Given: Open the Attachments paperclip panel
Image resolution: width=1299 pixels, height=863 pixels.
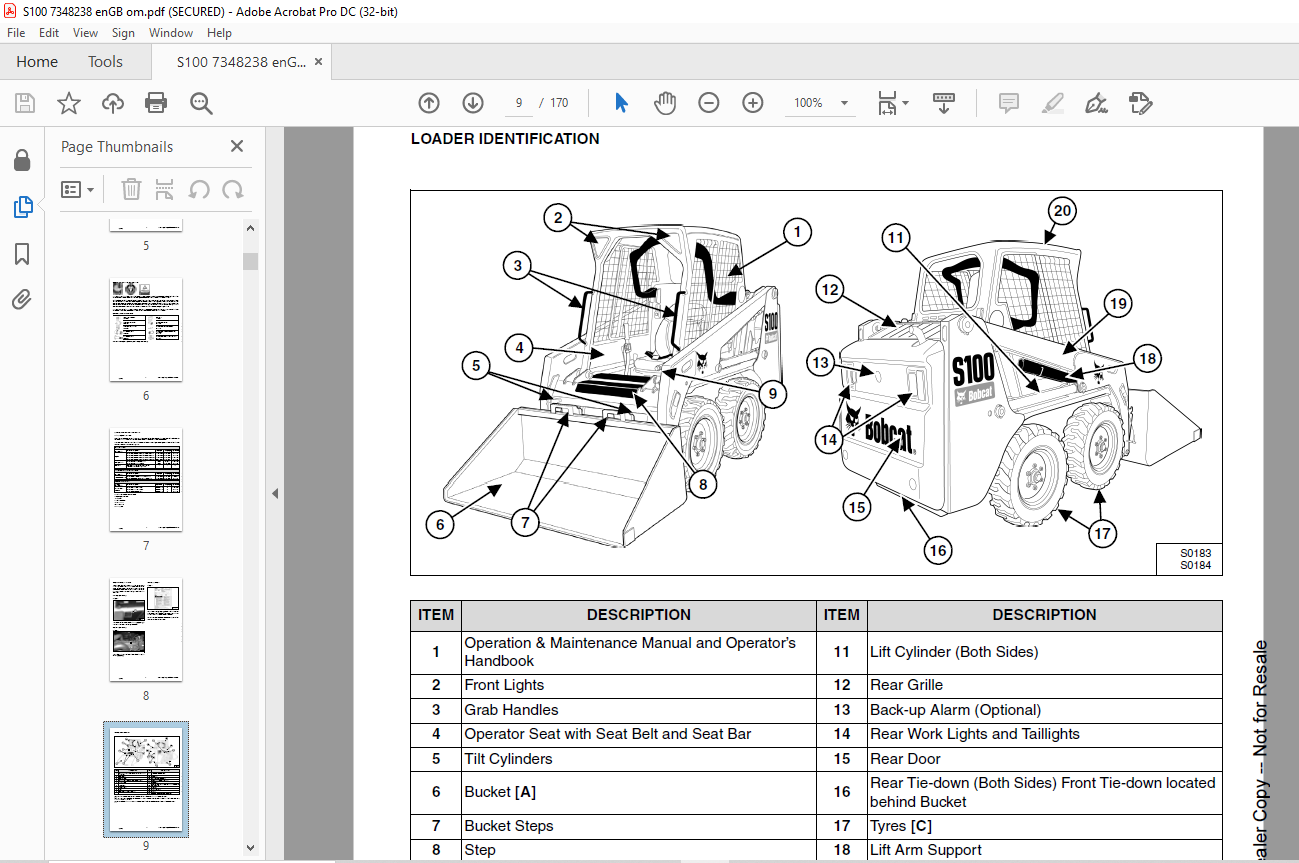Looking at the screenshot, I should point(22,299).
